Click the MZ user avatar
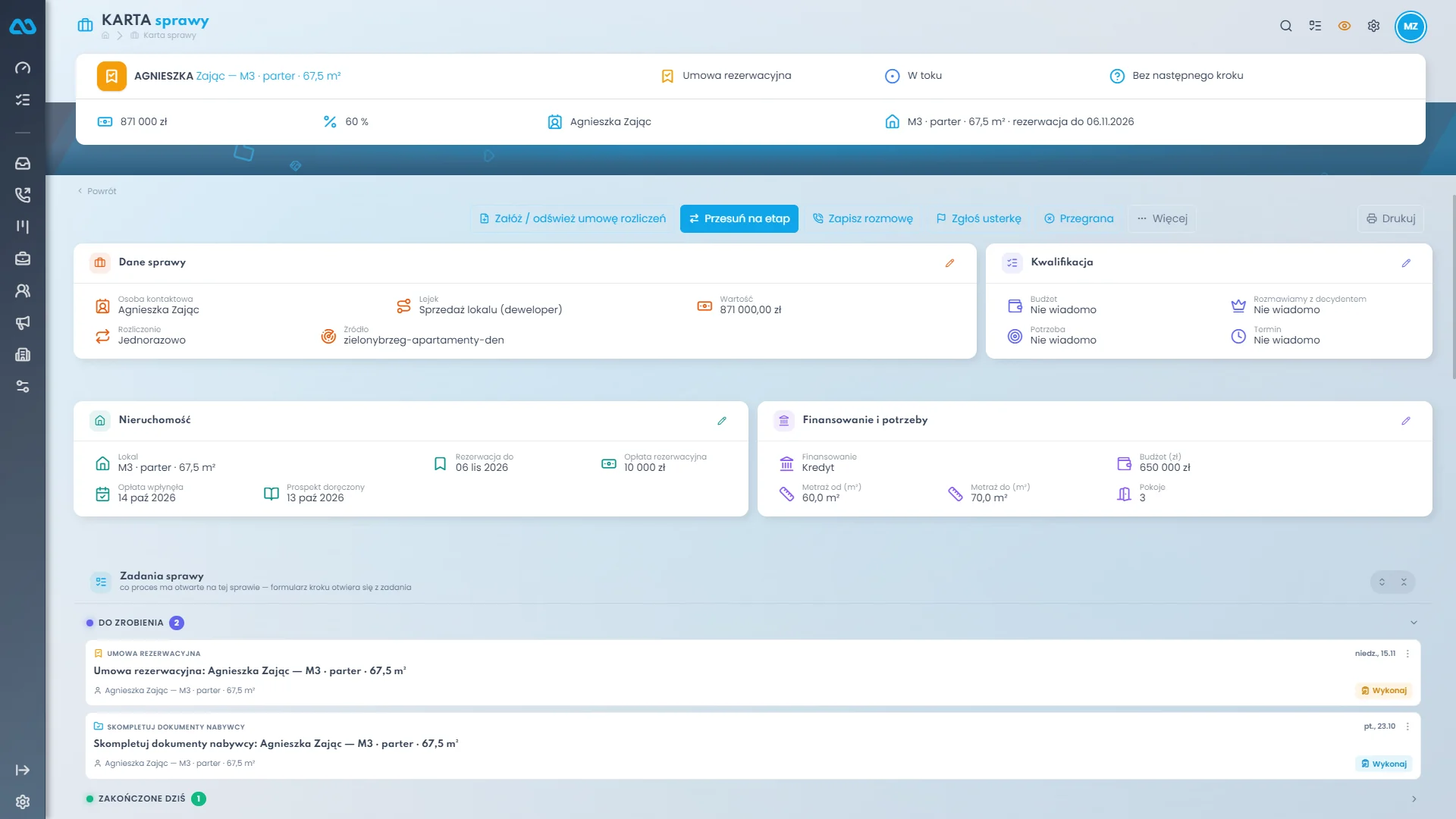The image size is (1456, 819). coord(1410,26)
